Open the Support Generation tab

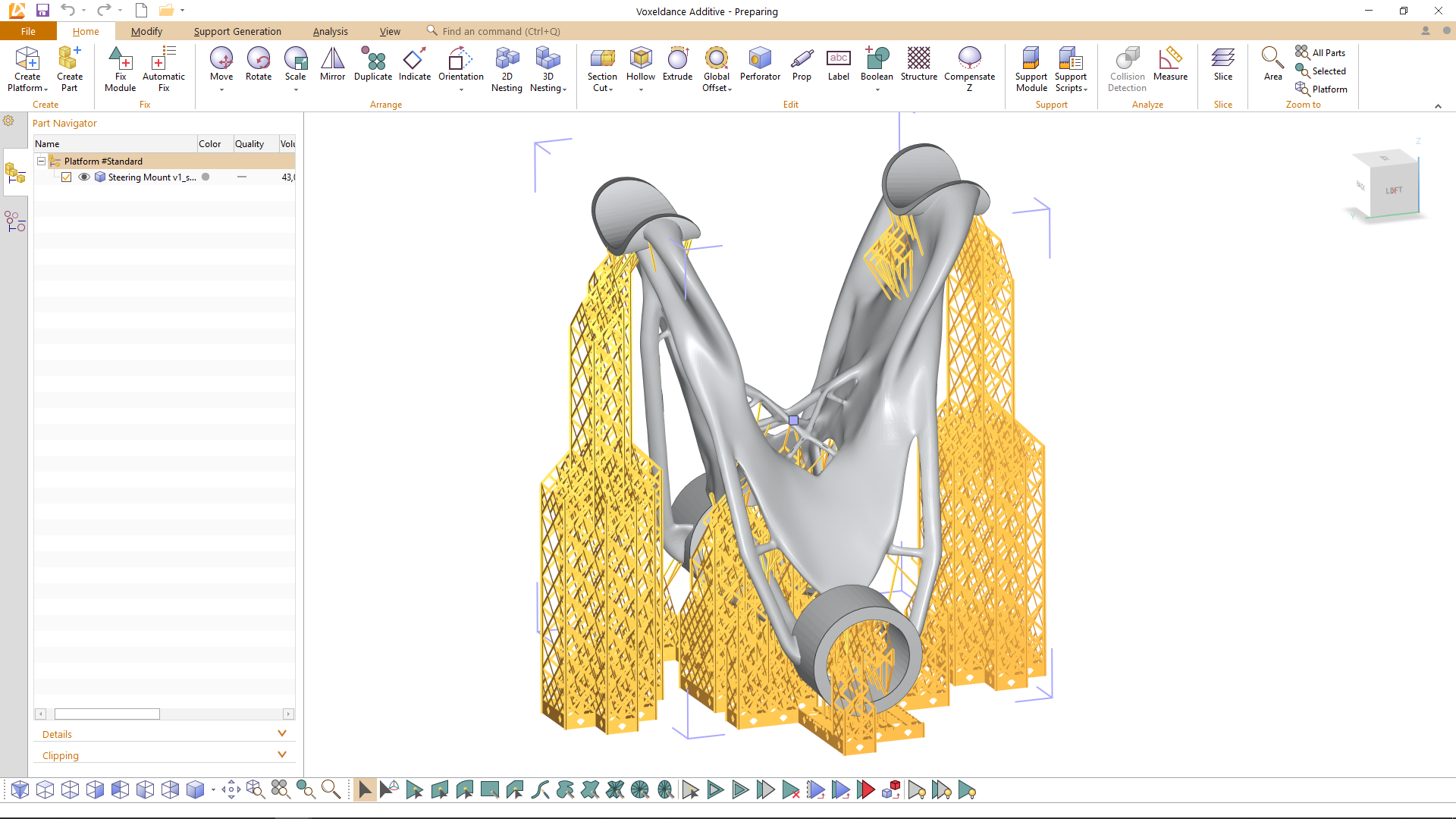237,31
